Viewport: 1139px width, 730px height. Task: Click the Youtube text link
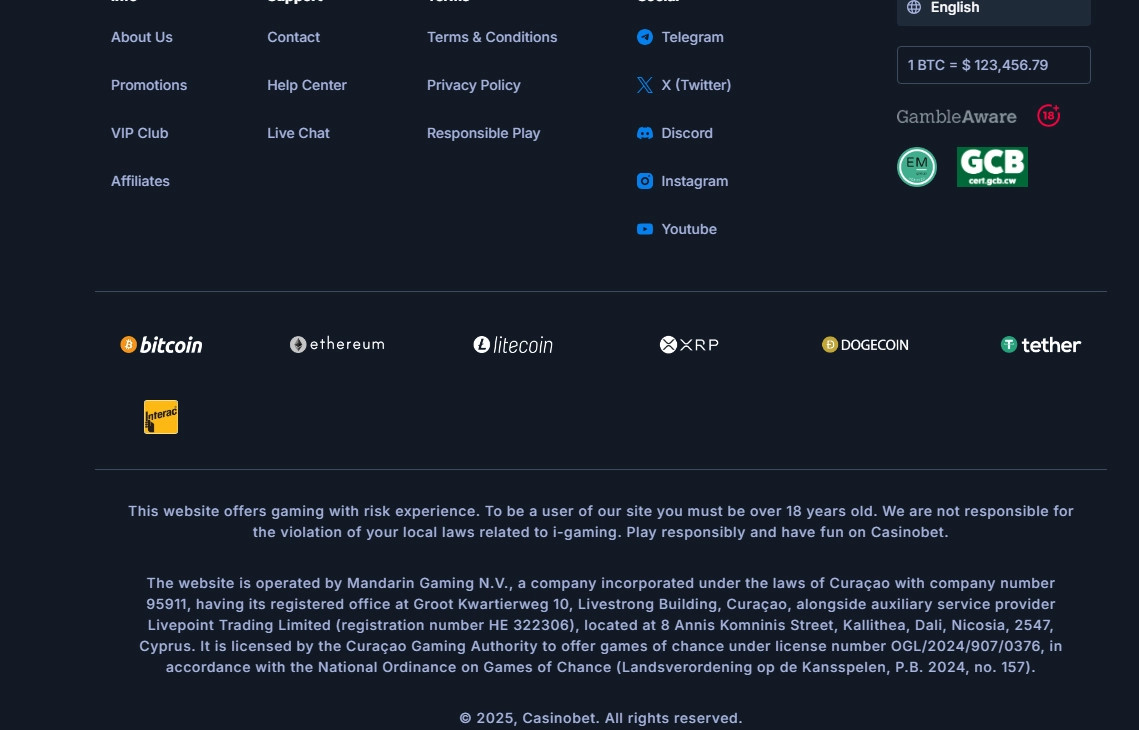click(x=689, y=229)
